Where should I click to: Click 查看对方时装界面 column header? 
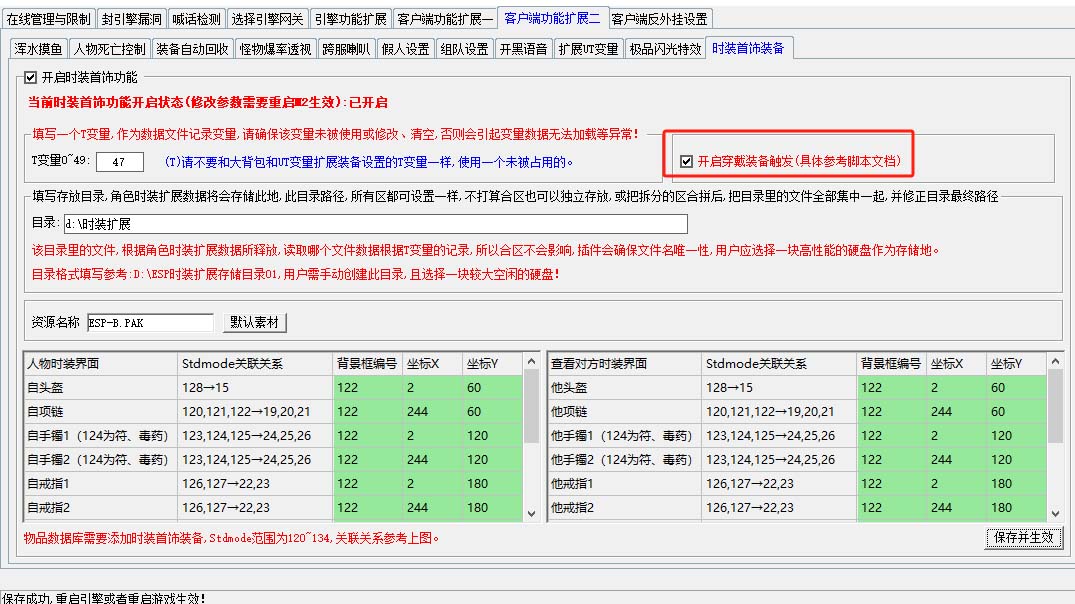coord(625,363)
